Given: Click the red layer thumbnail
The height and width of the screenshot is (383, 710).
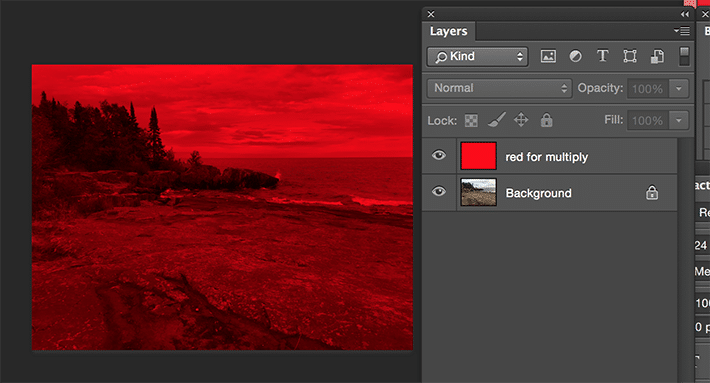Looking at the screenshot, I should [x=478, y=156].
